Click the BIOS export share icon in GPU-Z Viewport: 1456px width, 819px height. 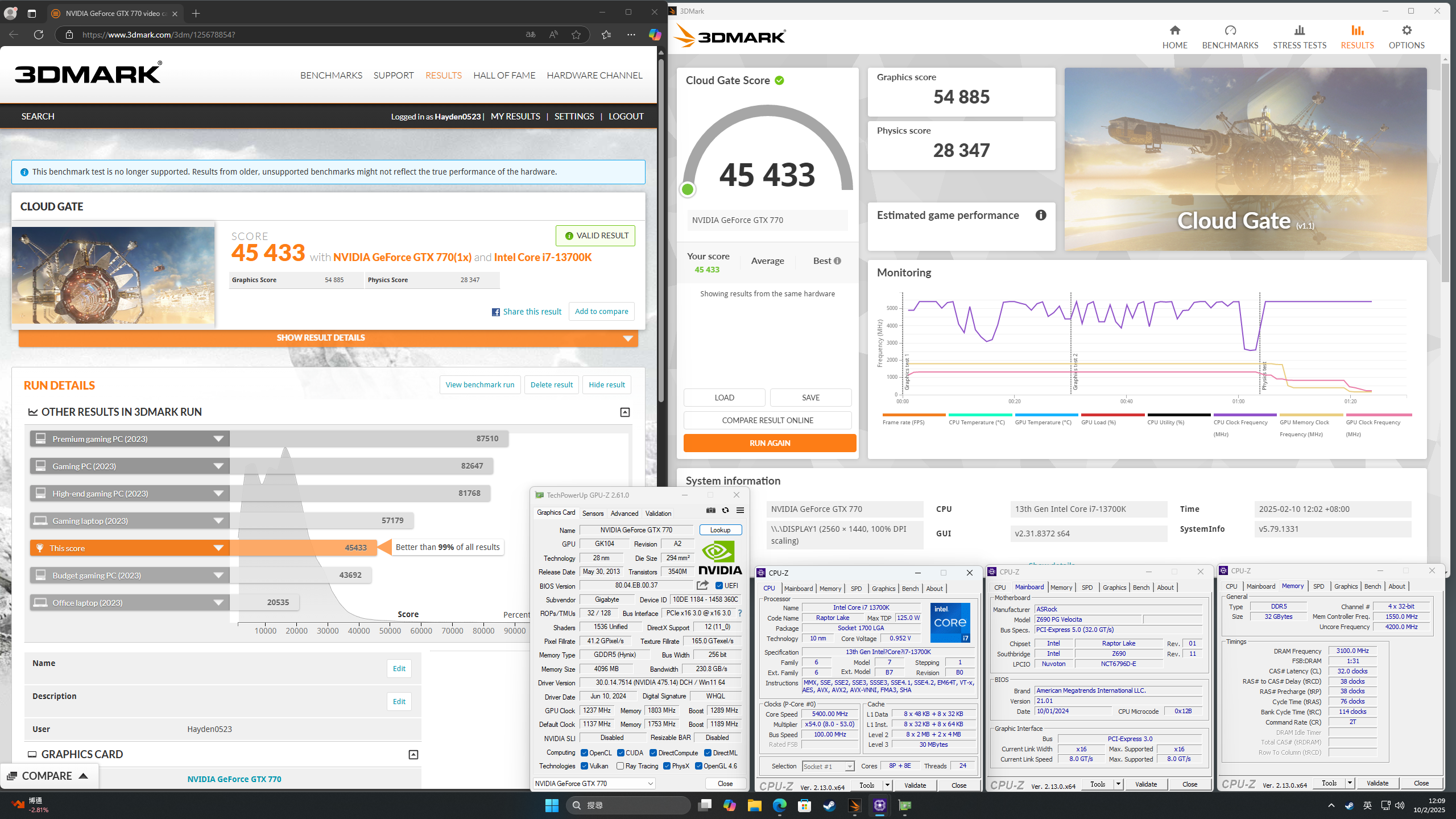click(x=702, y=585)
